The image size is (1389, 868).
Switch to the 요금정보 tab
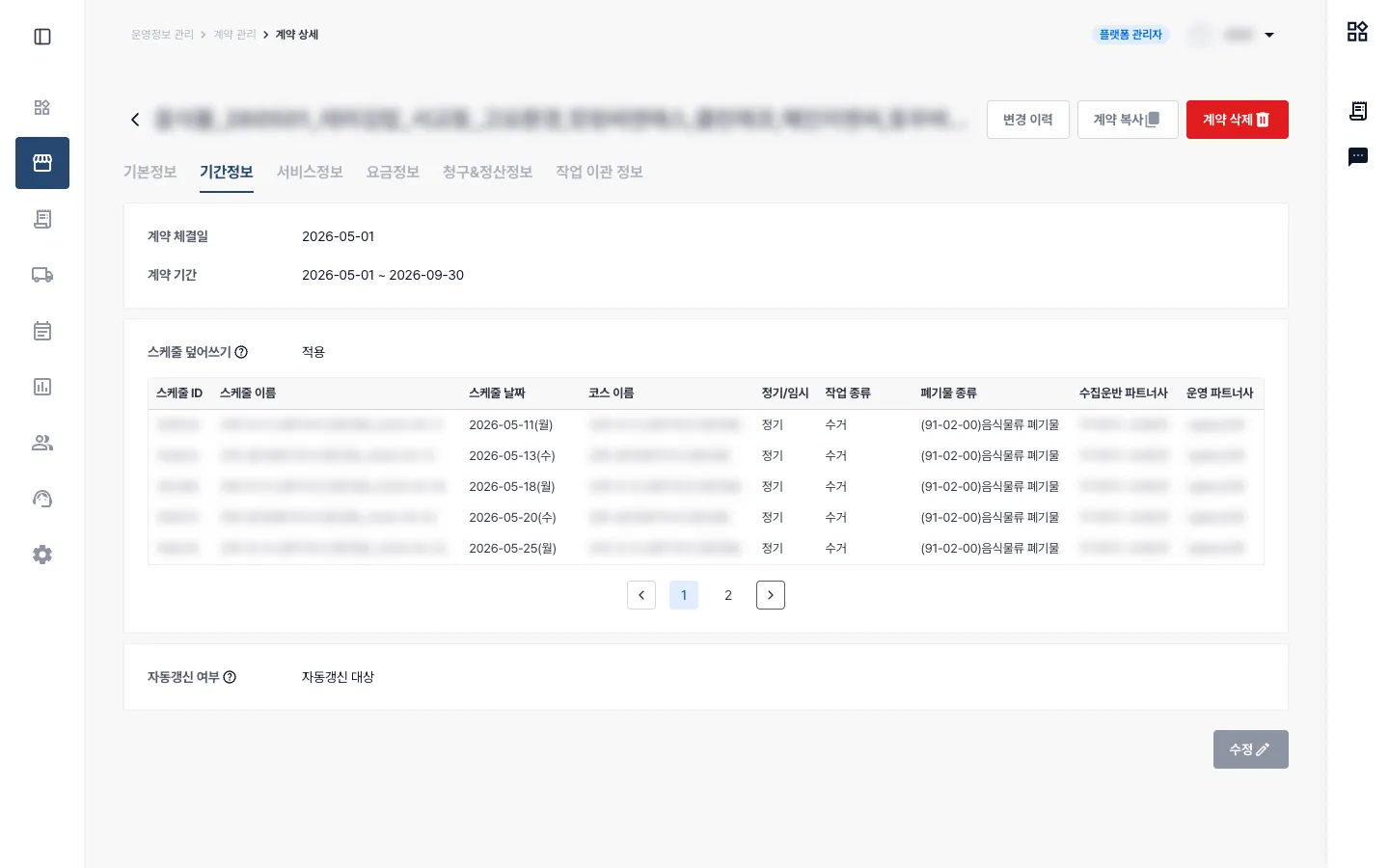click(393, 172)
